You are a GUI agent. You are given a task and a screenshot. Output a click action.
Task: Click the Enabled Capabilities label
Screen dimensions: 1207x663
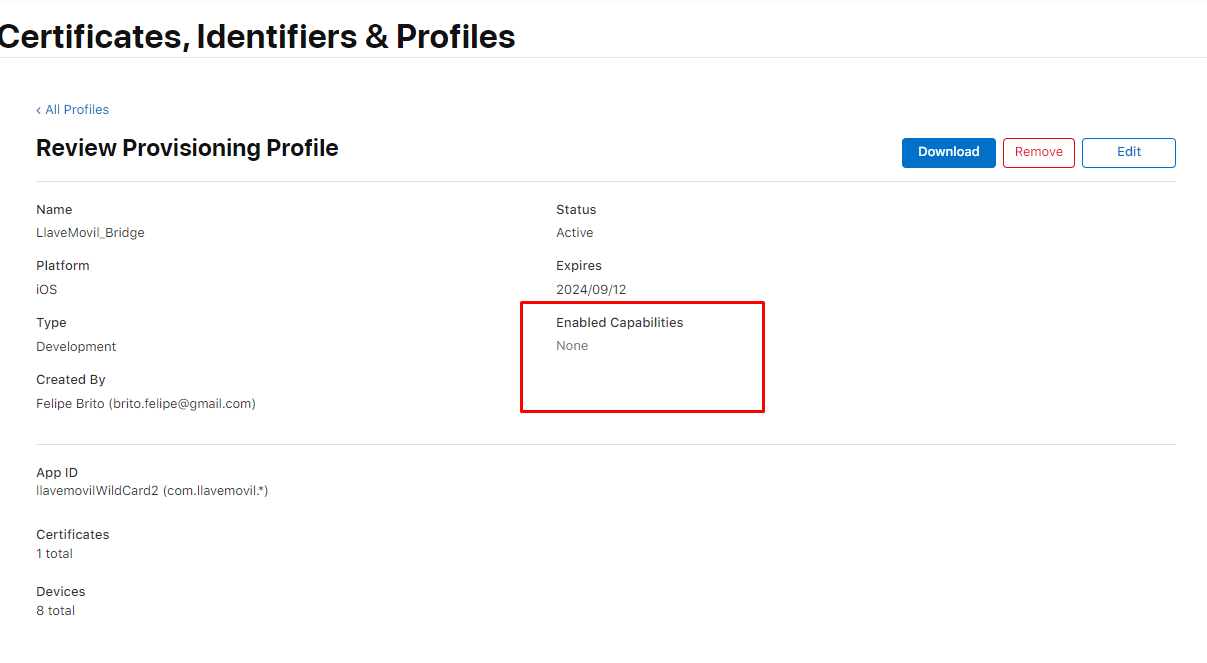(x=619, y=323)
